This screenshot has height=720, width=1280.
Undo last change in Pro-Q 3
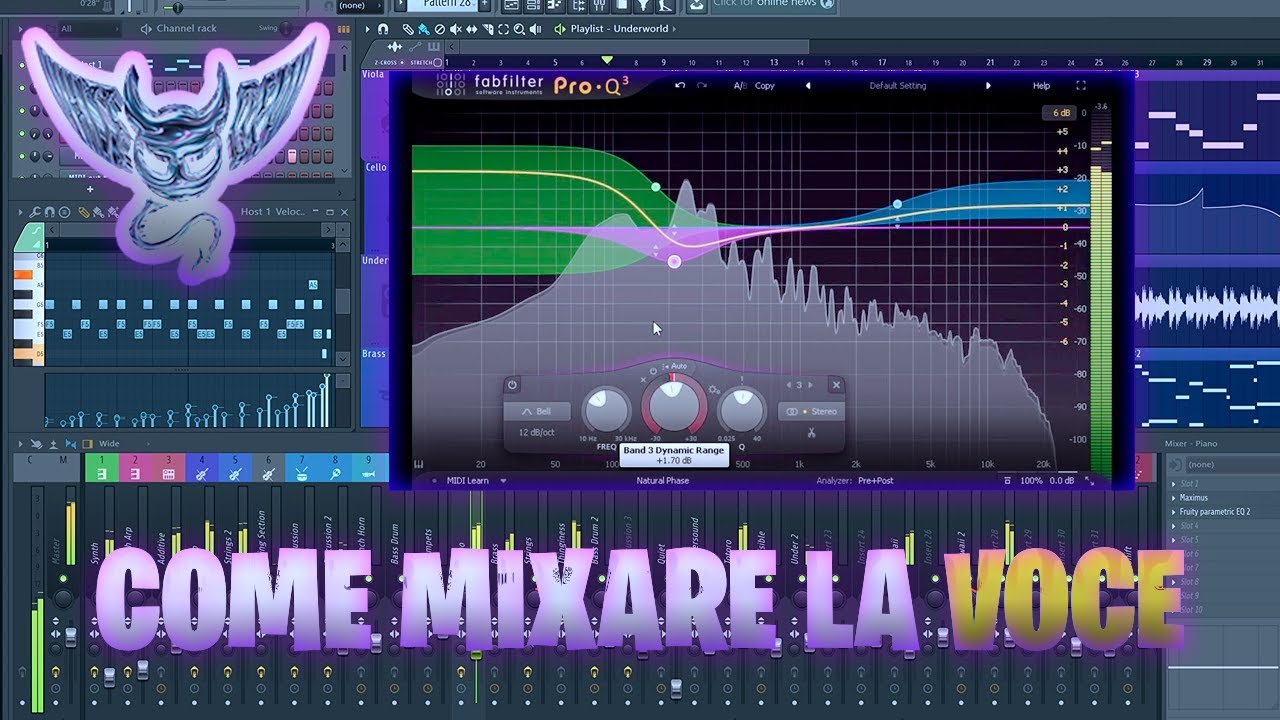pyautogui.click(x=680, y=85)
